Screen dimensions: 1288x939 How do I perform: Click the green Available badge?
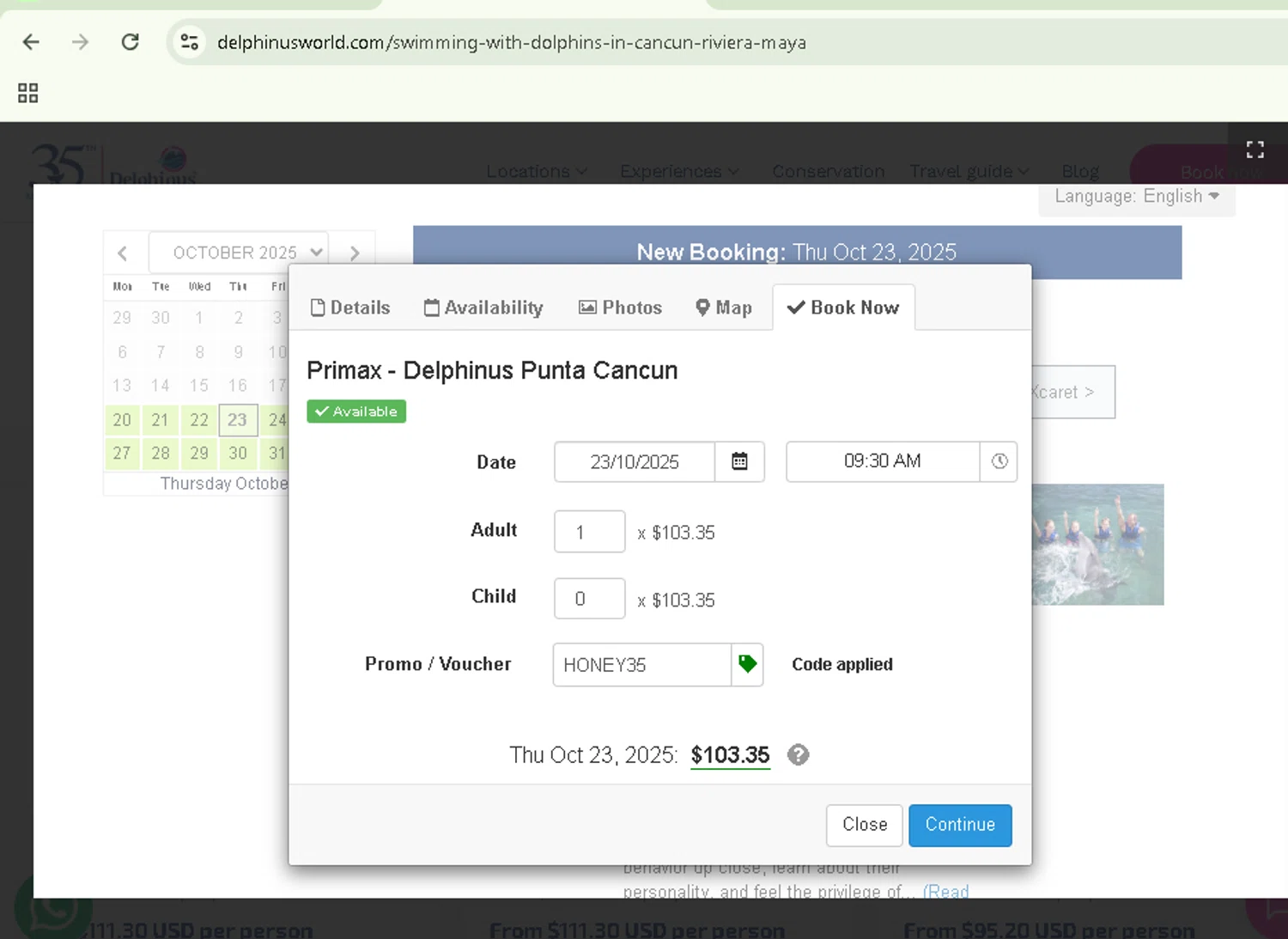[x=356, y=412]
